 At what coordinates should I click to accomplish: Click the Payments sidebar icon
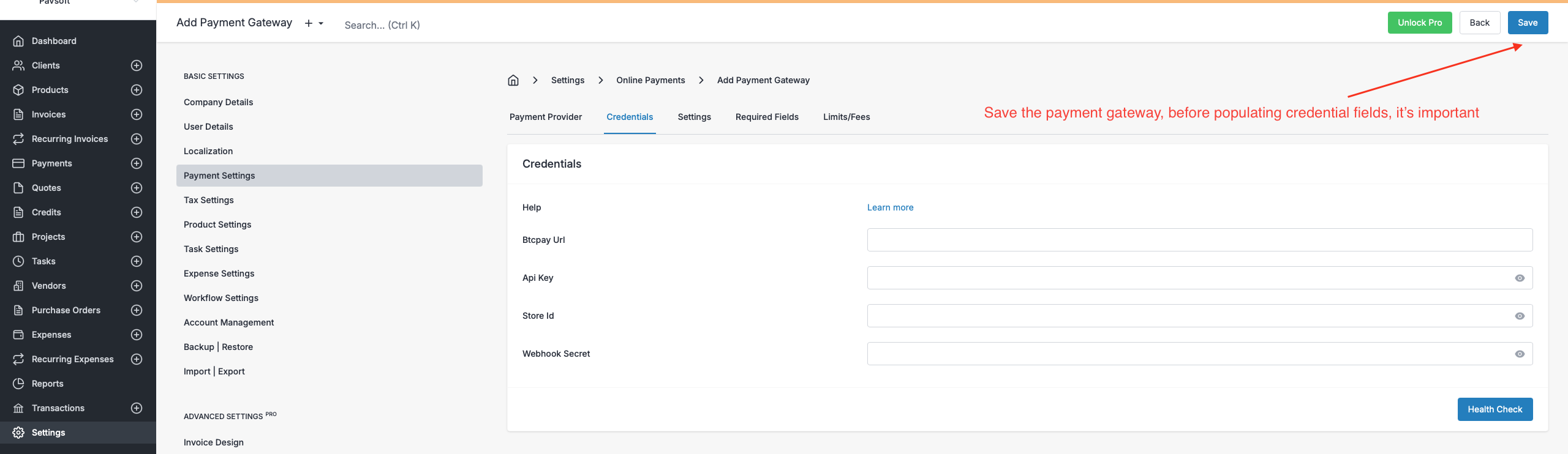pyautogui.click(x=18, y=163)
